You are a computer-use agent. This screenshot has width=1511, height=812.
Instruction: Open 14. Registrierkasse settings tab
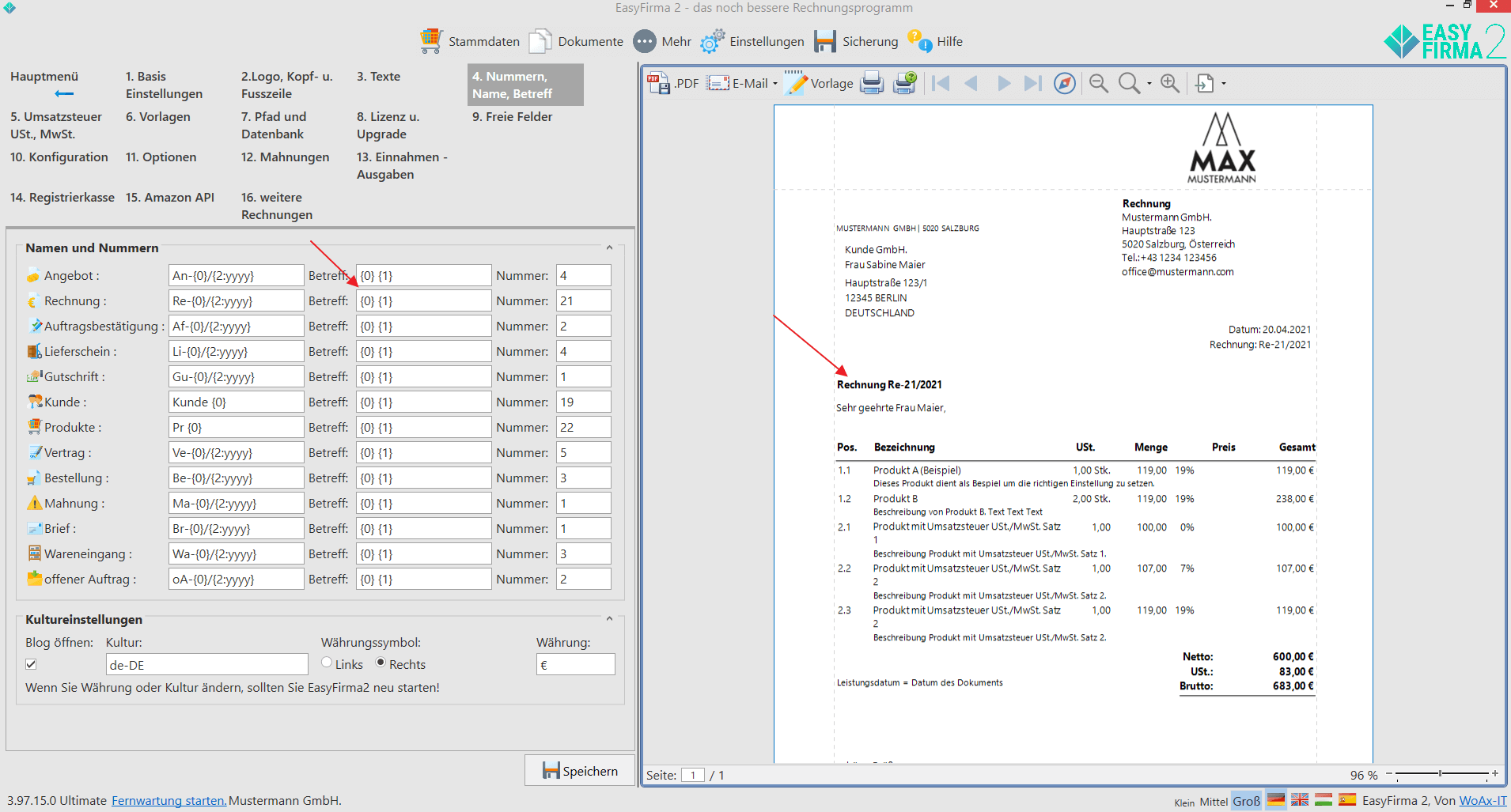pyautogui.click(x=62, y=197)
